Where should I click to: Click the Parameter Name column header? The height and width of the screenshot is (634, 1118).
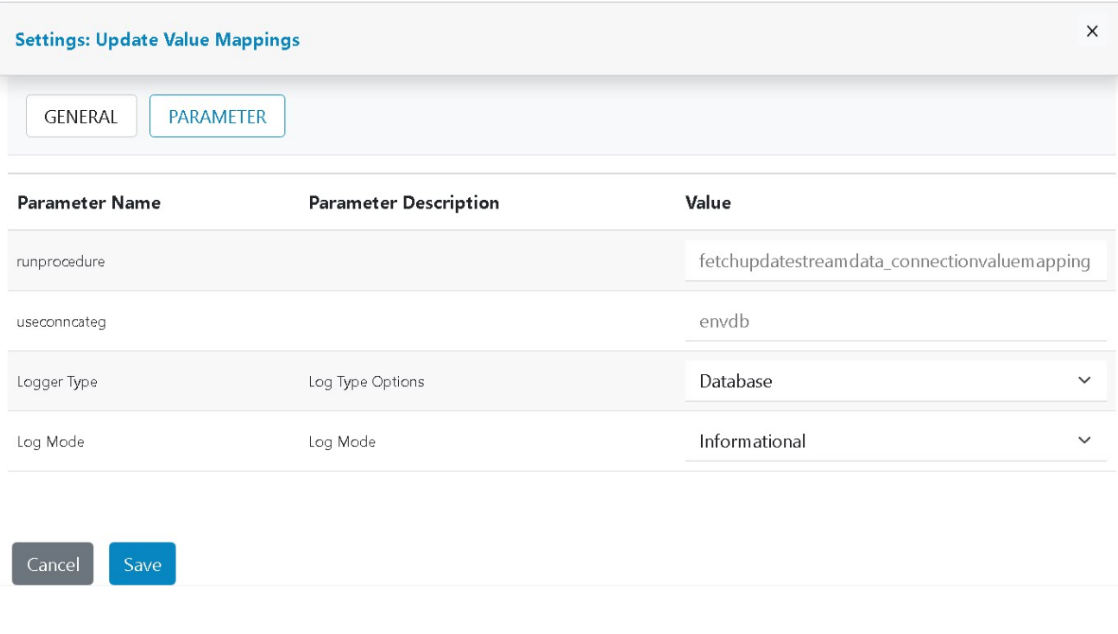tap(89, 203)
